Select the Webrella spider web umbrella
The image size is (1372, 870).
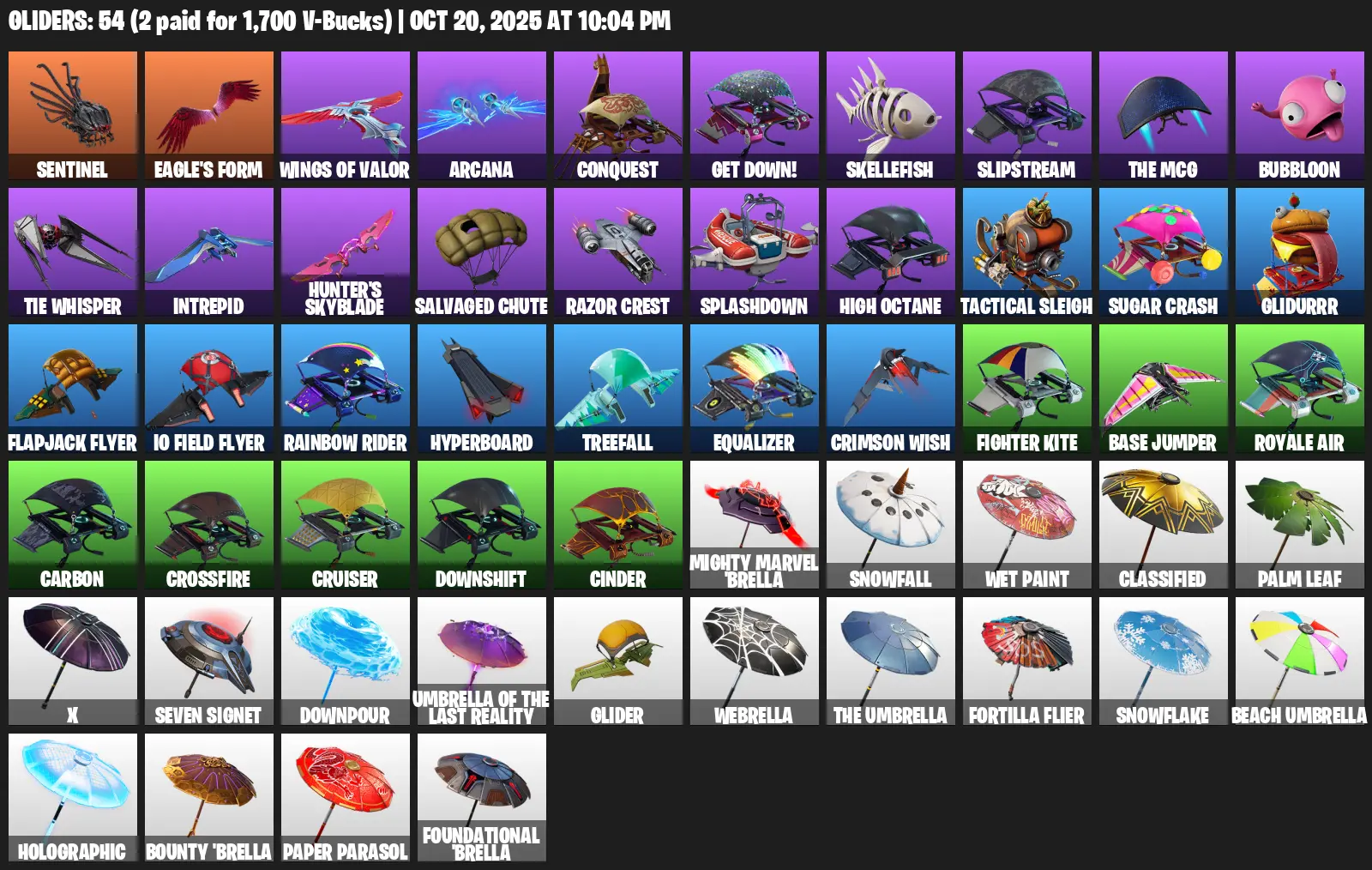[x=755, y=661]
